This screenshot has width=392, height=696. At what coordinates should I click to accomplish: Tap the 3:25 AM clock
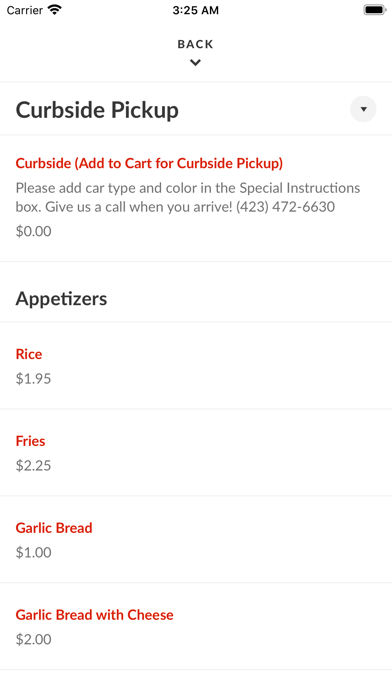tap(196, 10)
